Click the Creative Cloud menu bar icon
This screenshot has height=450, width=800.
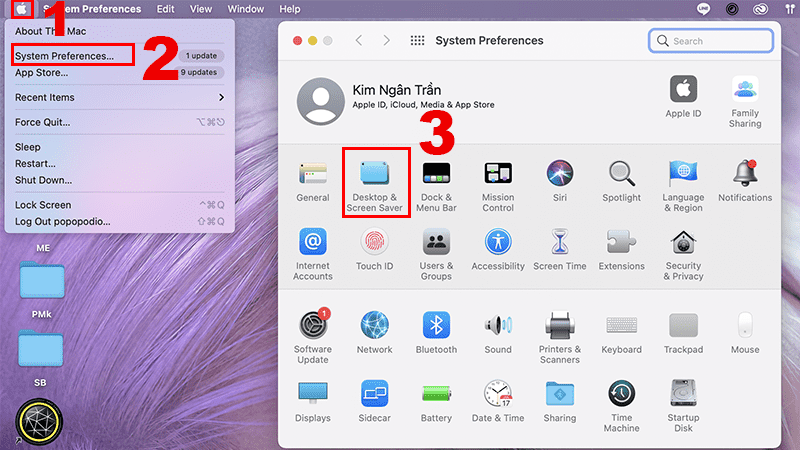click(x=760, y=9)
